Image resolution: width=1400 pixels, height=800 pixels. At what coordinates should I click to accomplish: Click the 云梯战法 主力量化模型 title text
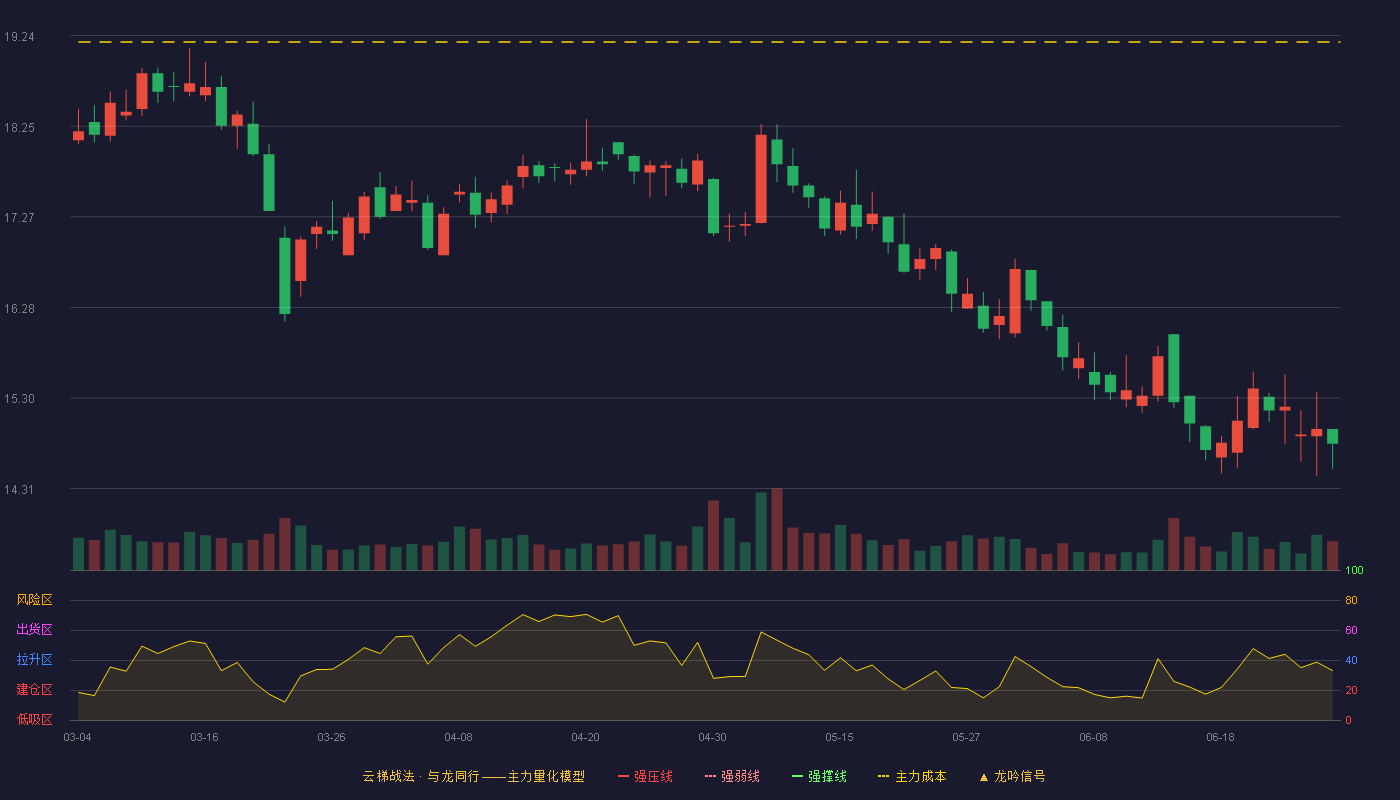tap(473, 776)
